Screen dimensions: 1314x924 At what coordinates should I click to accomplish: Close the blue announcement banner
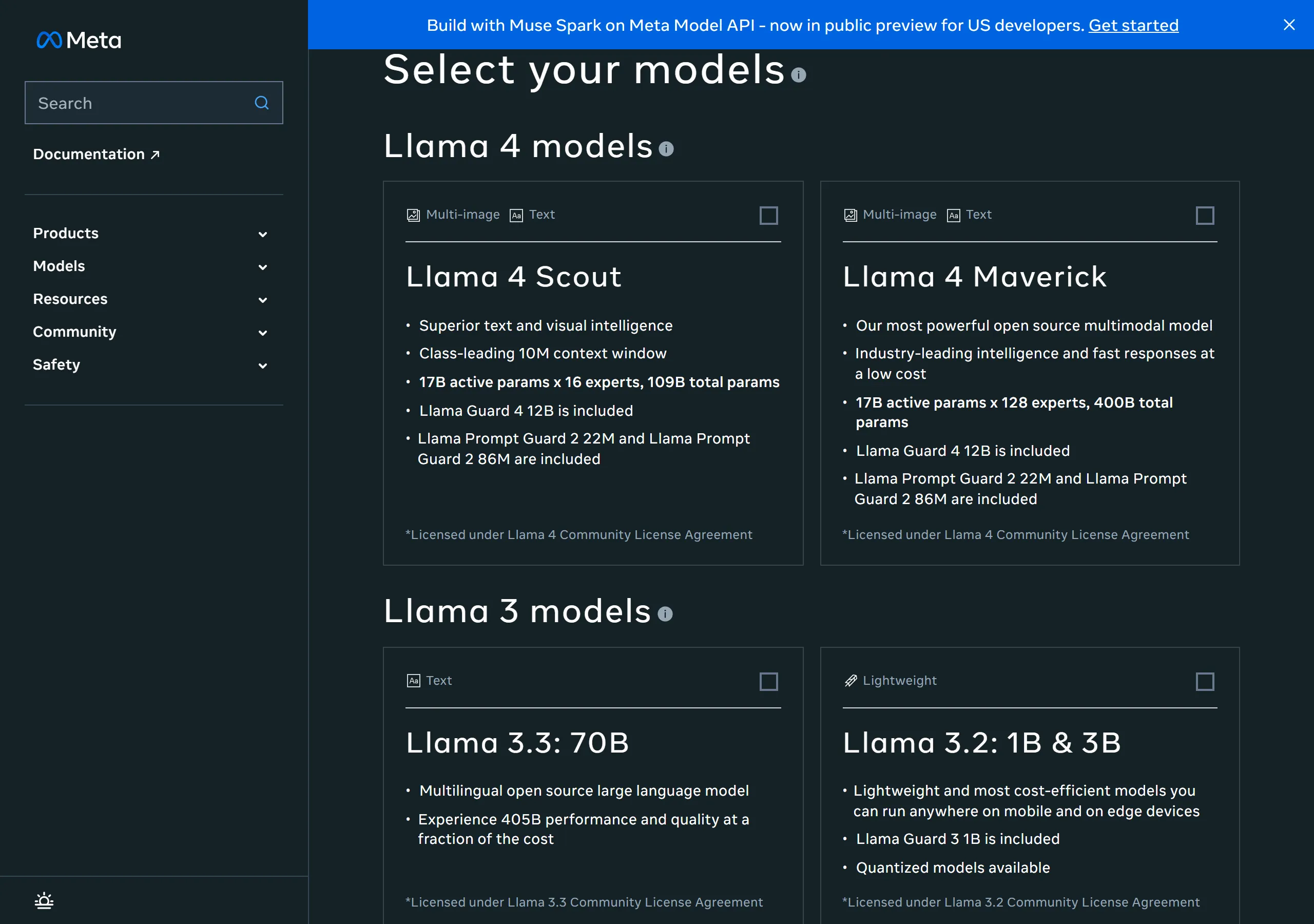(x=1289, y=25)
